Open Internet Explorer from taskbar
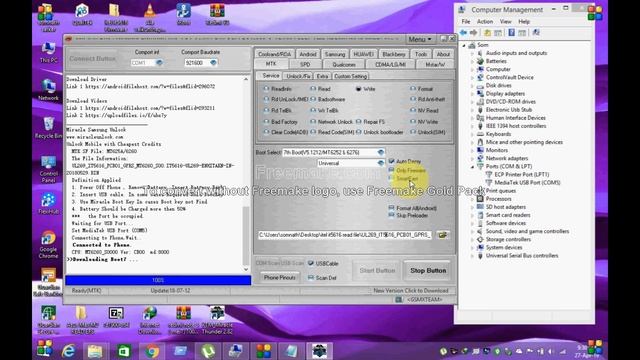Viewport: 640px width, 360px height. coord(69,351)
